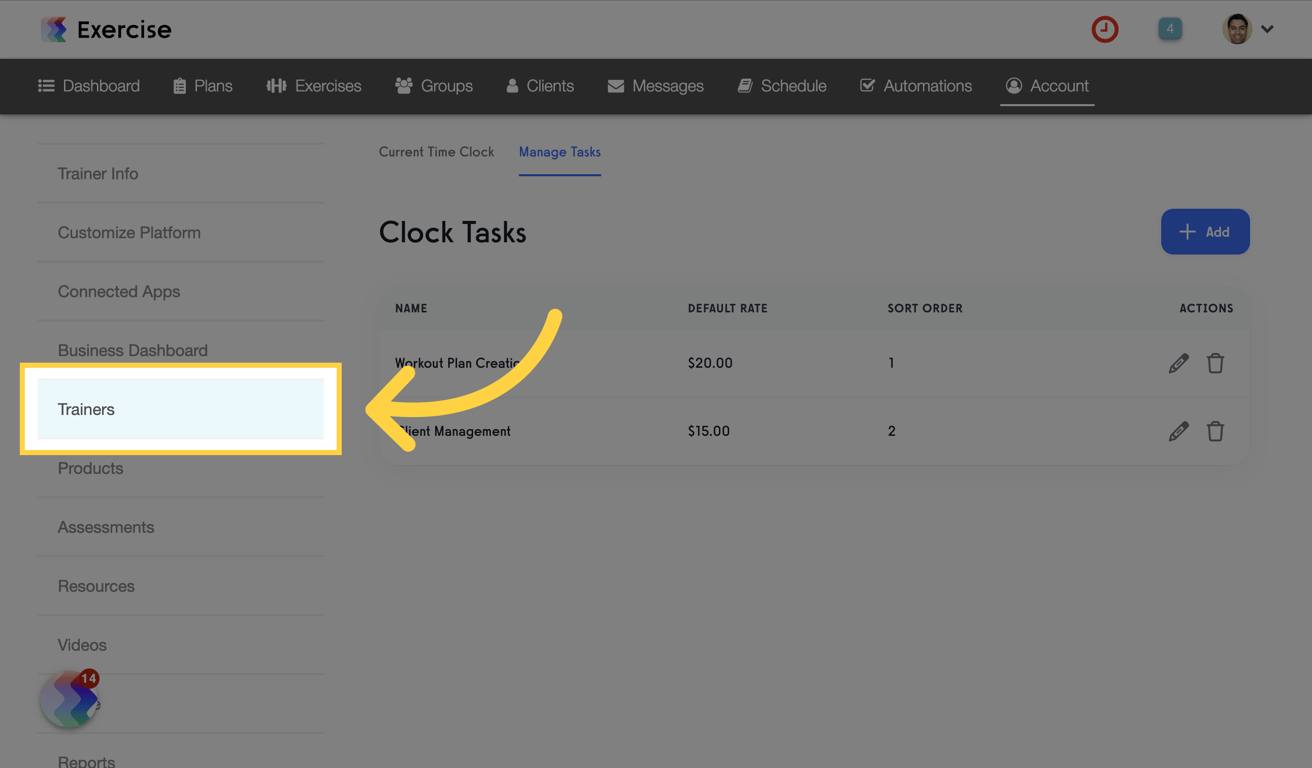Open the Clients menu item
This screenshot has height=768, width=1312.
coord(540,86)
